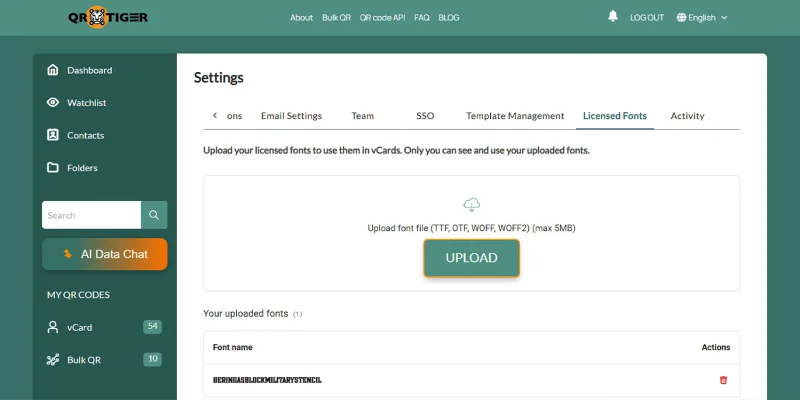Click the globe language icon

pos(681,17)
